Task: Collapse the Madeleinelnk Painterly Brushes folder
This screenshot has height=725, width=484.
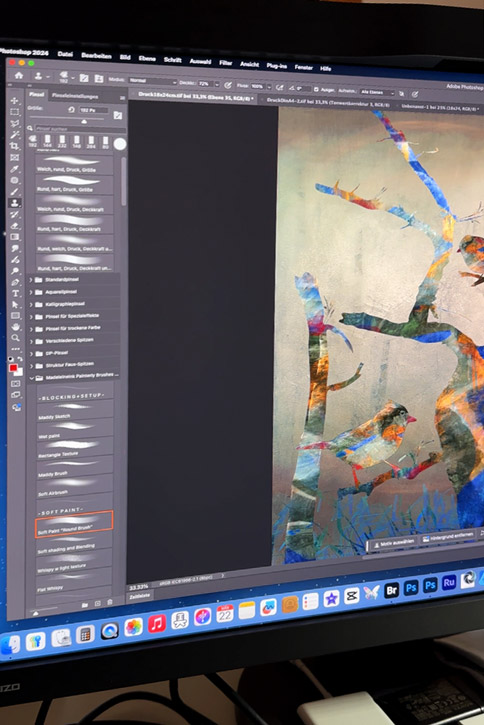Action: [31, 378]
